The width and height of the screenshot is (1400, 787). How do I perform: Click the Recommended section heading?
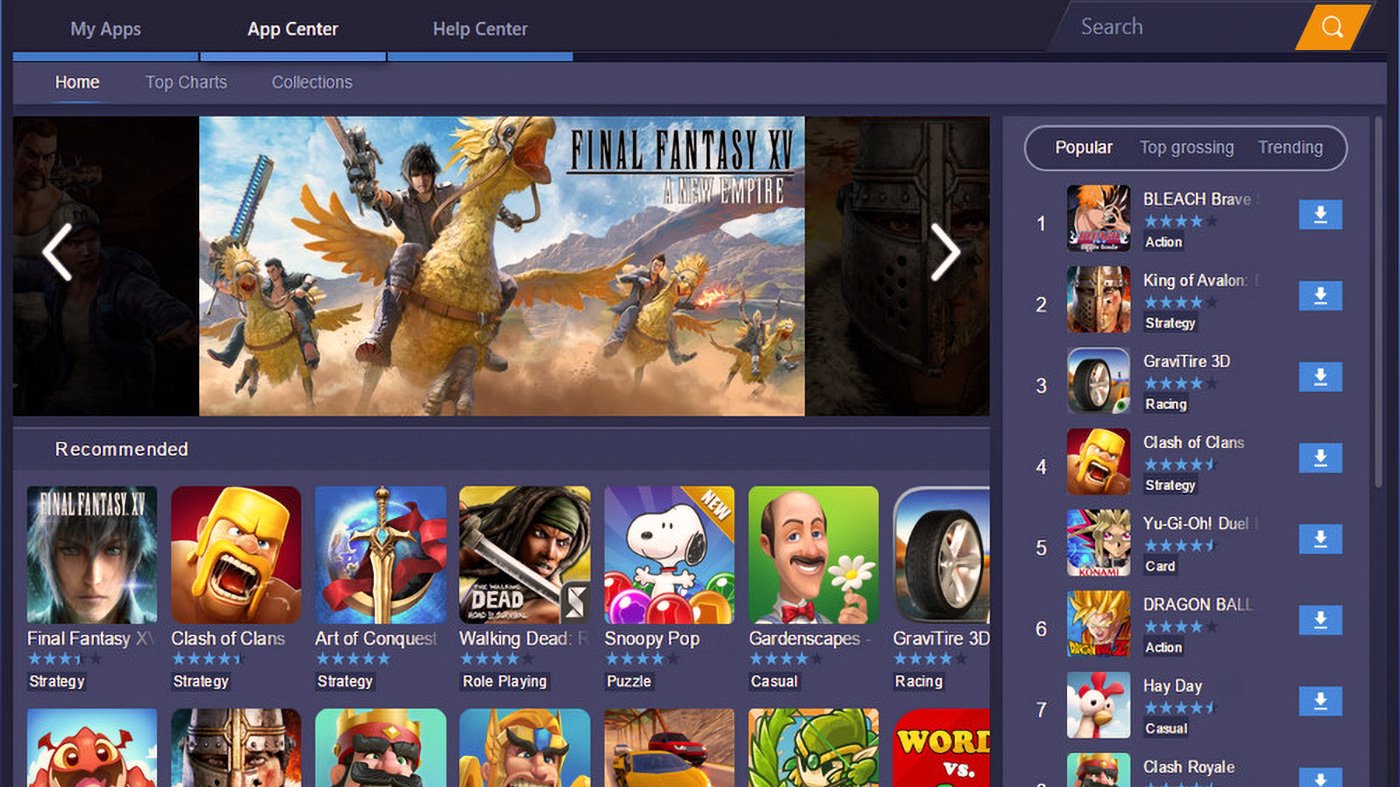click(121, 449)
